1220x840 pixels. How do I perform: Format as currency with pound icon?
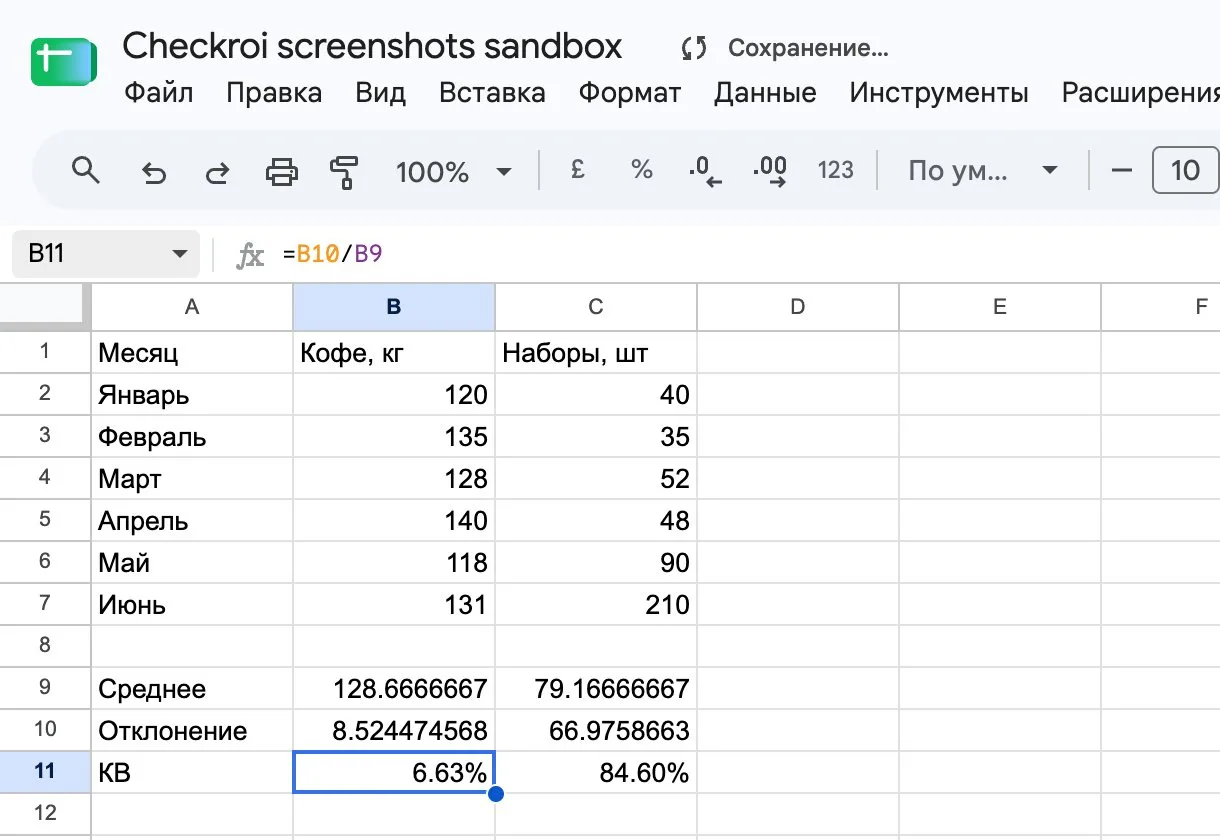coord(577,170)
